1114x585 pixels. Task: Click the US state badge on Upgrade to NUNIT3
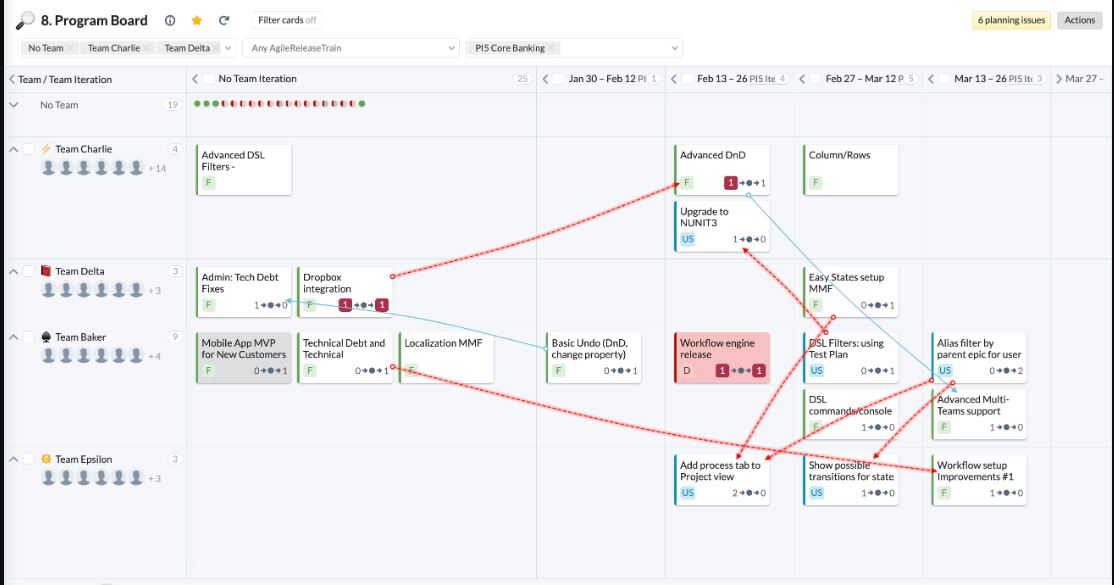point(690,239)
